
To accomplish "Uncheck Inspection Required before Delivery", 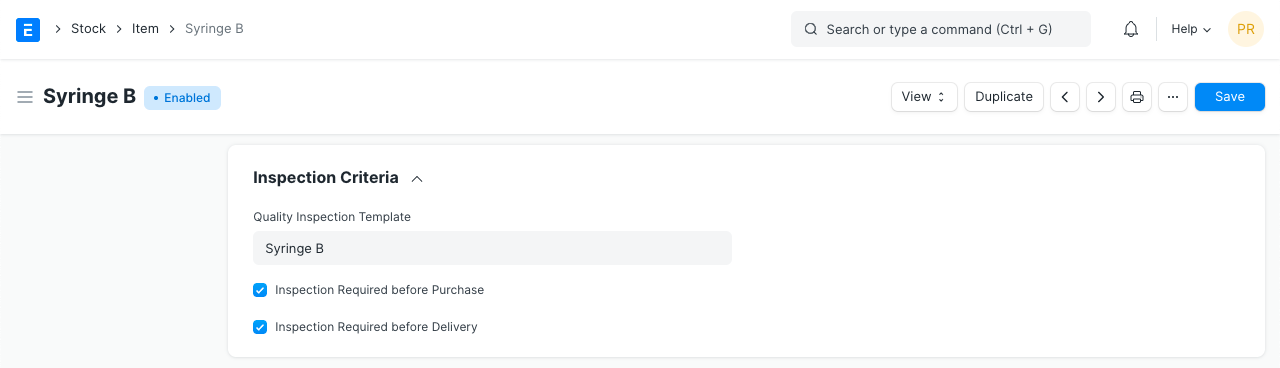I will pyautogui.click(x=260, y=327).
